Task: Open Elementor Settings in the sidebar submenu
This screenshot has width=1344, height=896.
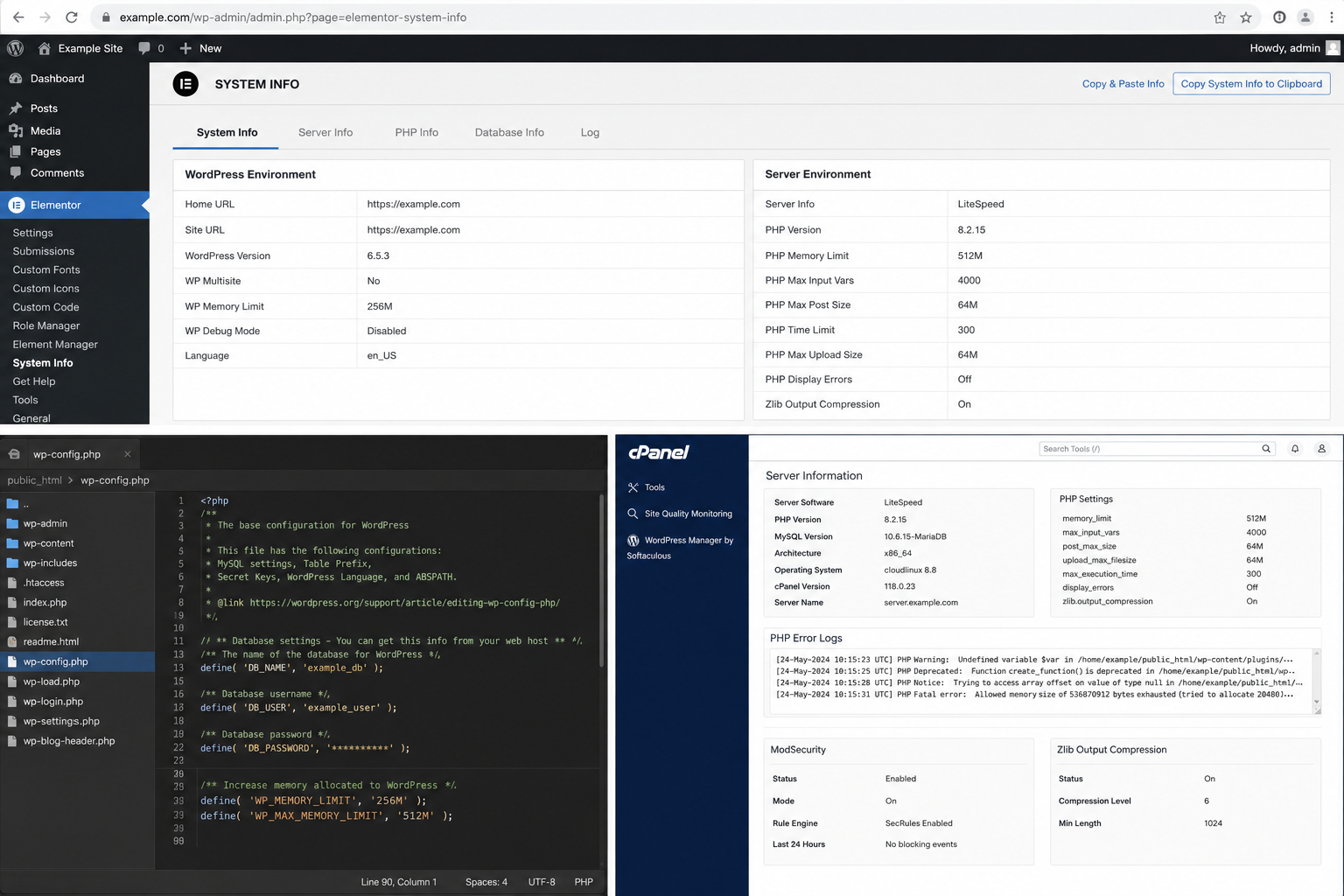Action: (x=33, y=233)
